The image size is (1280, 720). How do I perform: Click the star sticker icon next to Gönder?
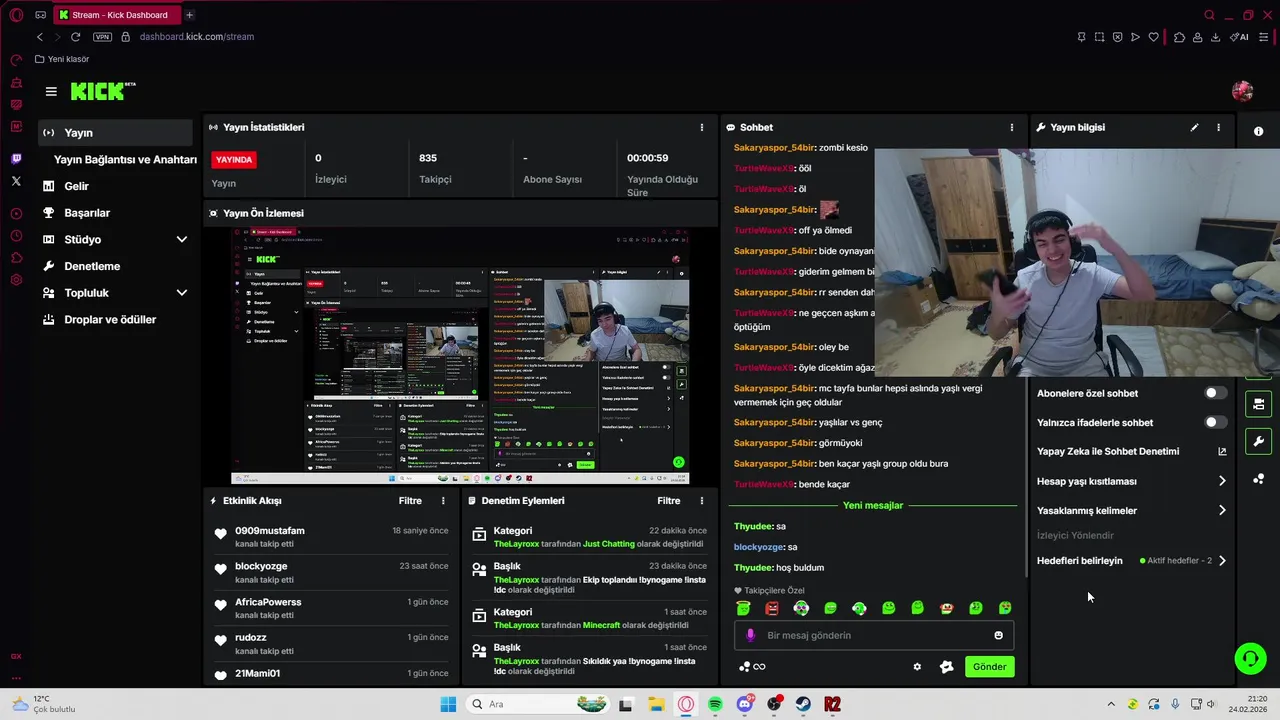(946, 667)
